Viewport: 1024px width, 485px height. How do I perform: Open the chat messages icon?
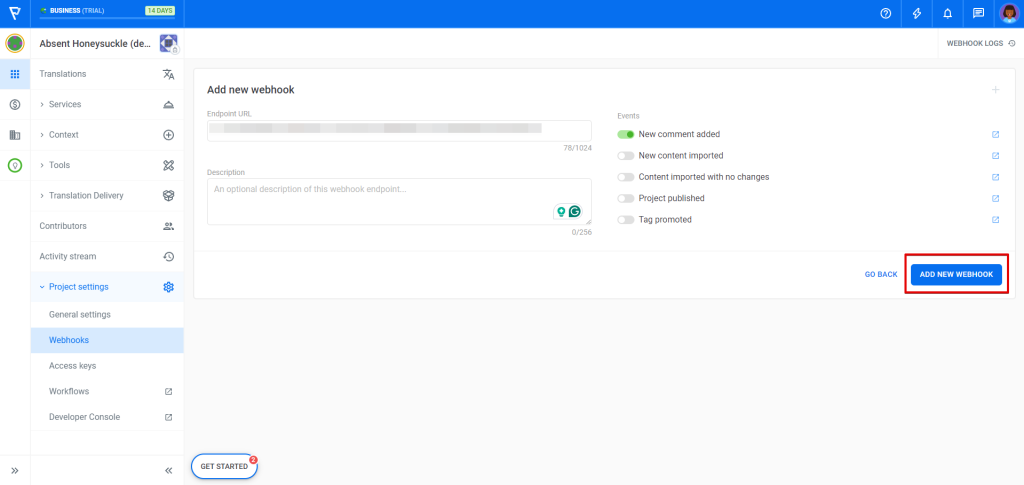[x=978, y=14]
